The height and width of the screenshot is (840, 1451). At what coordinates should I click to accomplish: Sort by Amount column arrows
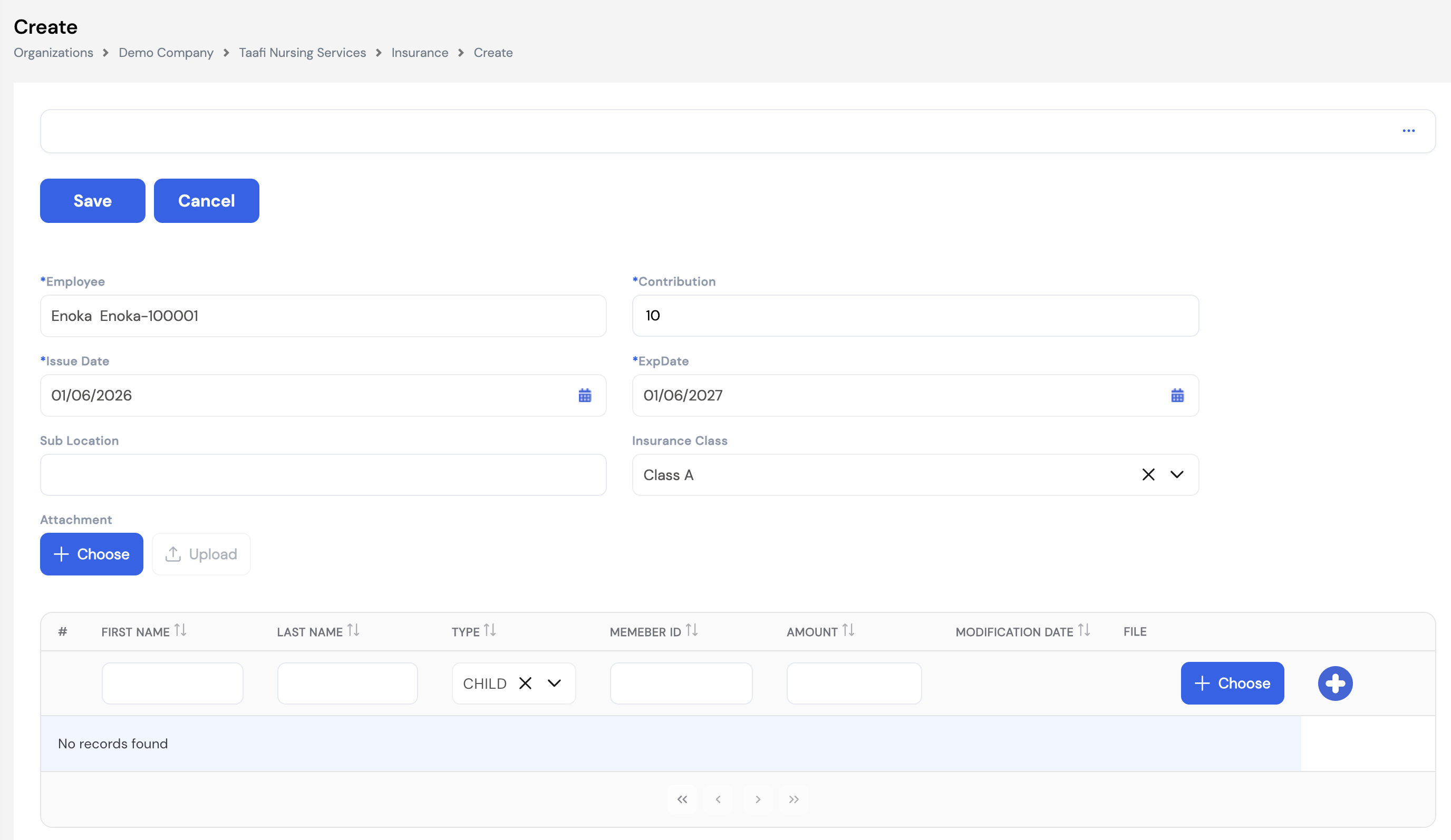[848, 631]
